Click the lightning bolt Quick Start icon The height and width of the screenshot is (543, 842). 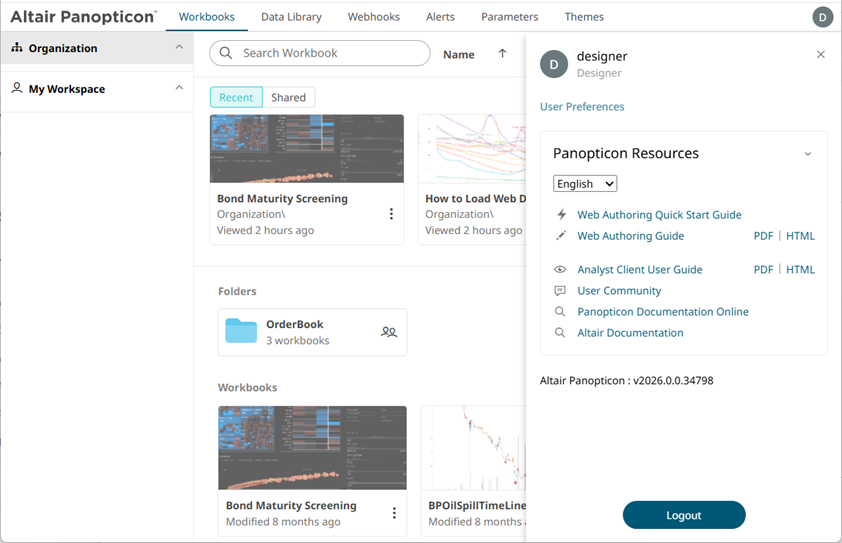561,215
